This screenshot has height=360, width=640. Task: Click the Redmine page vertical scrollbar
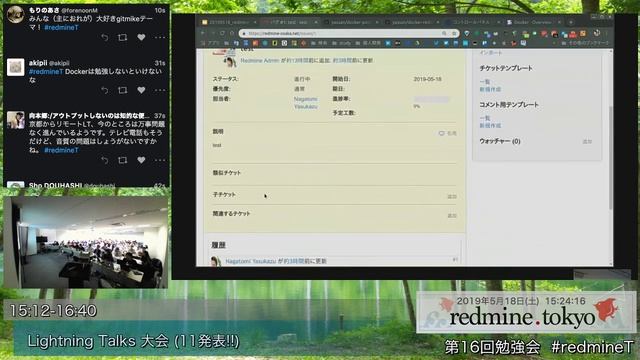(x=611, y=157)
